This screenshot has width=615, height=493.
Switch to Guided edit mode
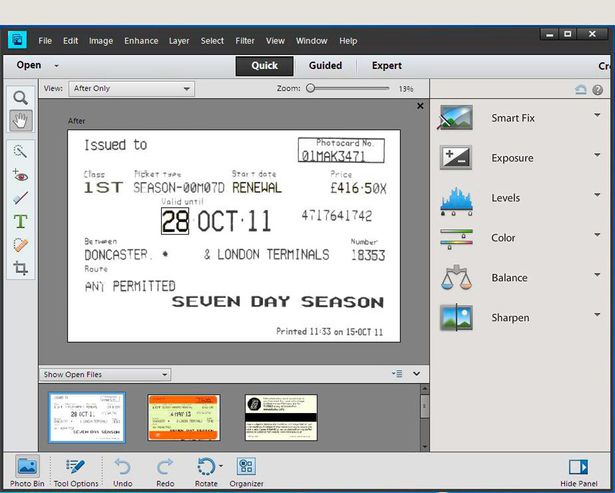click(325, 66)
